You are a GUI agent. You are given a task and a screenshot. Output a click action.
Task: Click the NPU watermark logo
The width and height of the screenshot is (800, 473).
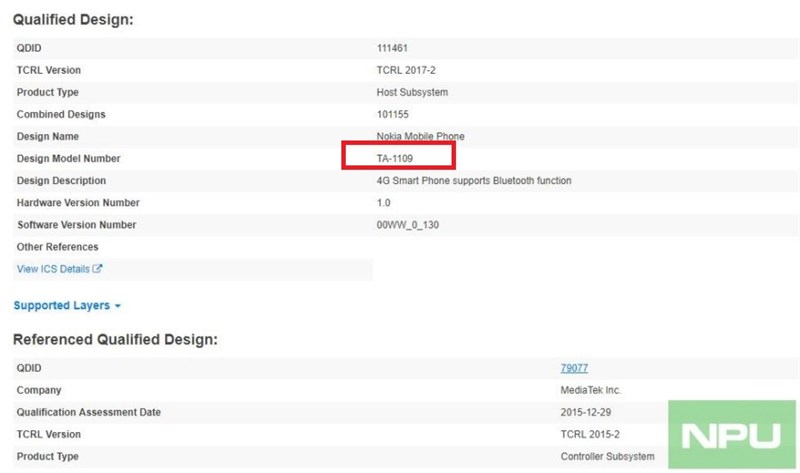pyautogui.click(x=731, y=435)
